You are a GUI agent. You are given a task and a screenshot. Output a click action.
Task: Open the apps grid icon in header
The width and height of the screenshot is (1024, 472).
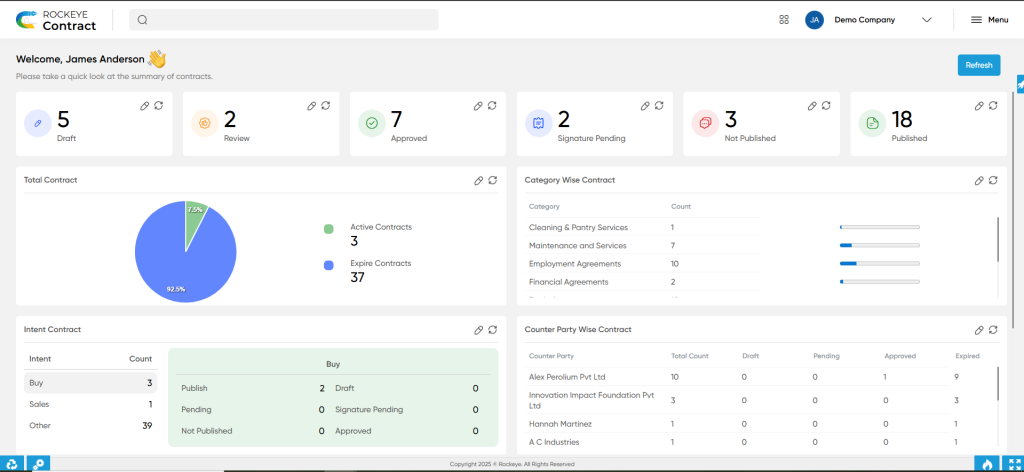784,20
